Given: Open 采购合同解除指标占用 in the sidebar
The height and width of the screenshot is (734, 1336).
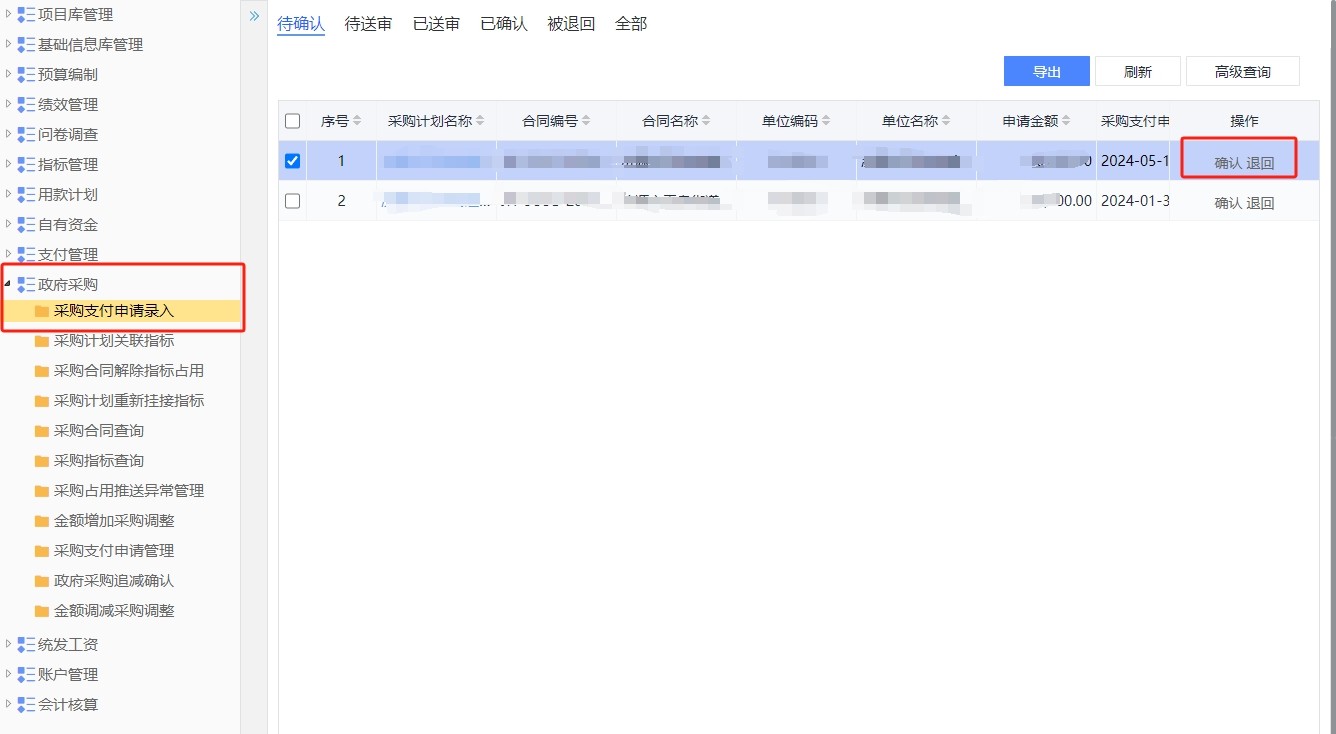Looking at the screenshot, I should coord(129,371).
